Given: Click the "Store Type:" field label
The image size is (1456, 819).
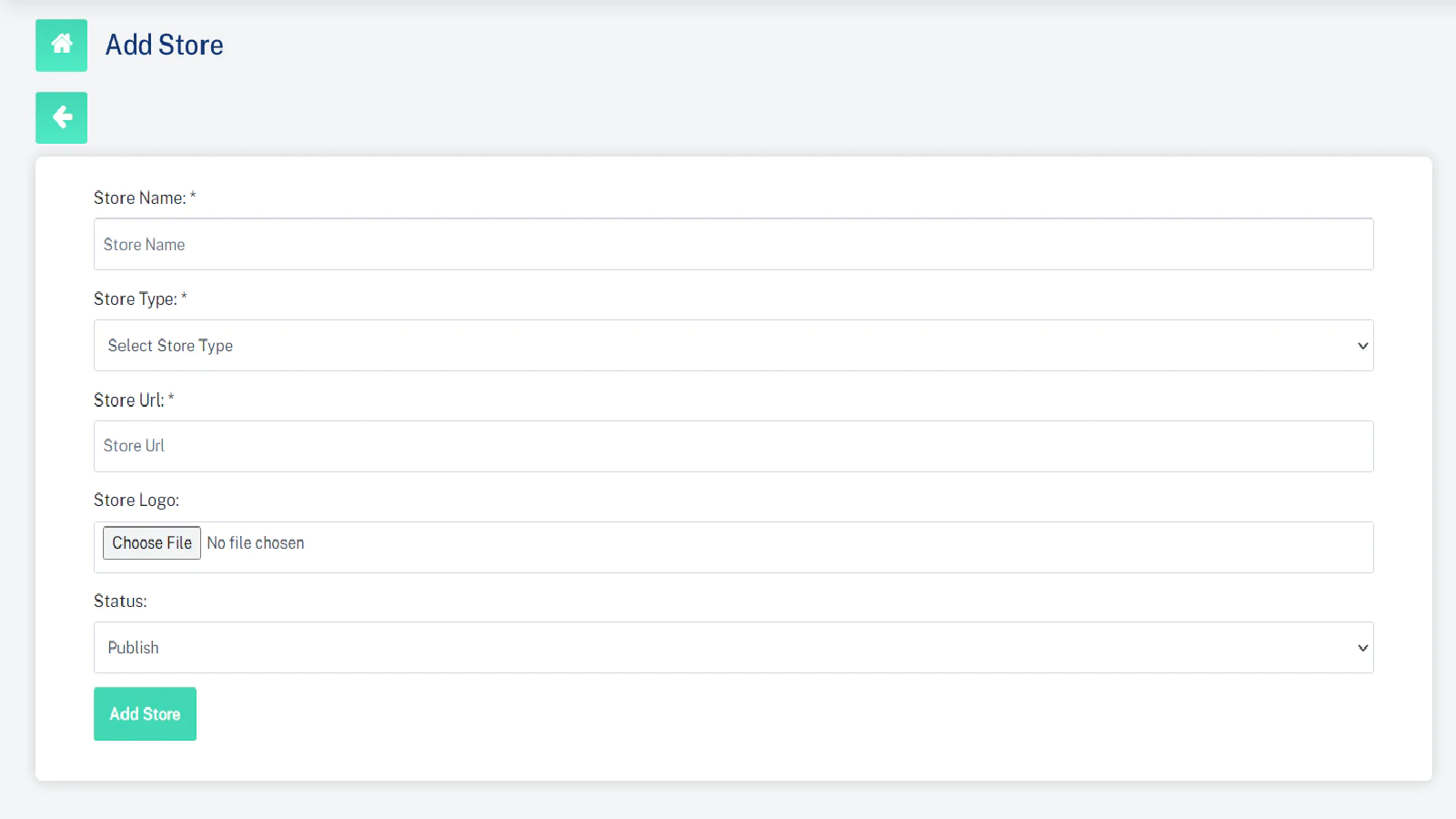Looking at the screenshot, I should (x=135, y=299).
